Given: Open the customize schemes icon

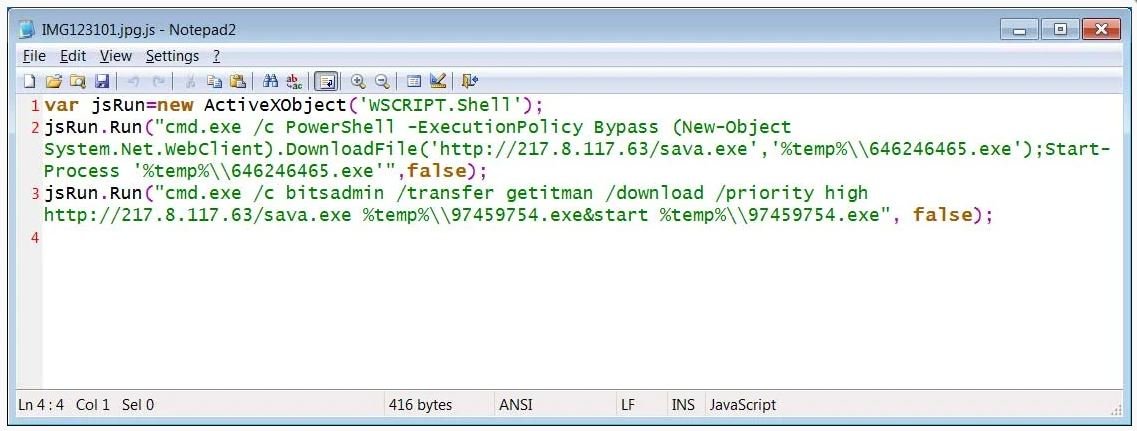Looking at the screenshot, I should 437,81.
